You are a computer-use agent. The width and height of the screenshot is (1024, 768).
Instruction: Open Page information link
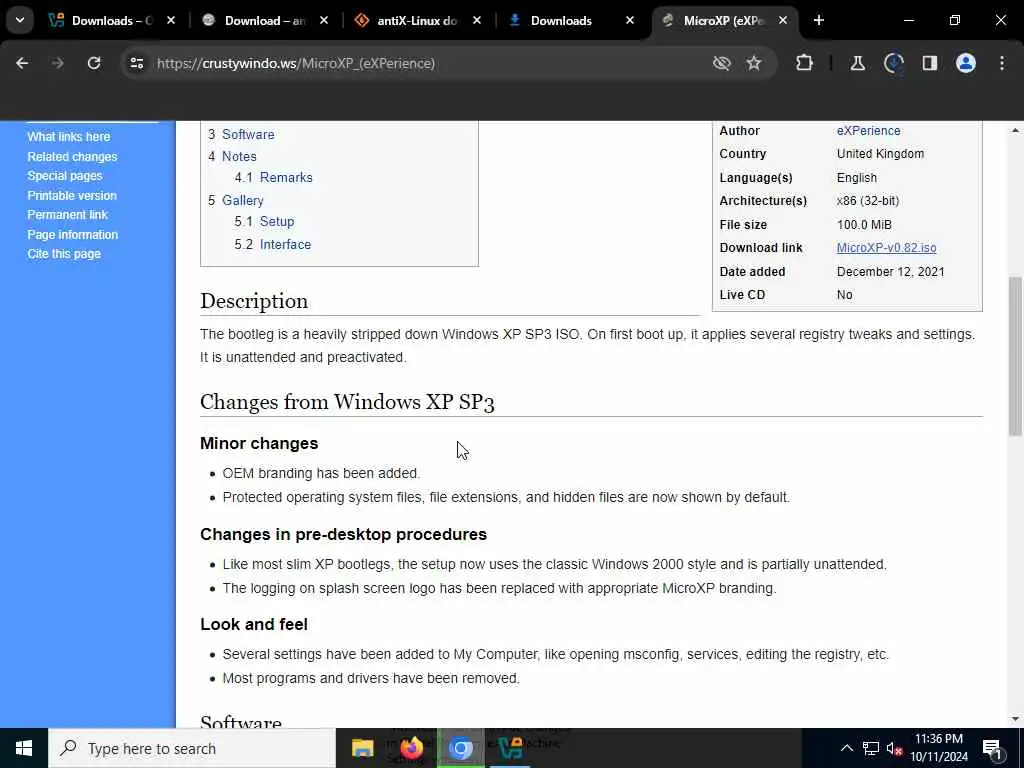click(x=72, y=234)
